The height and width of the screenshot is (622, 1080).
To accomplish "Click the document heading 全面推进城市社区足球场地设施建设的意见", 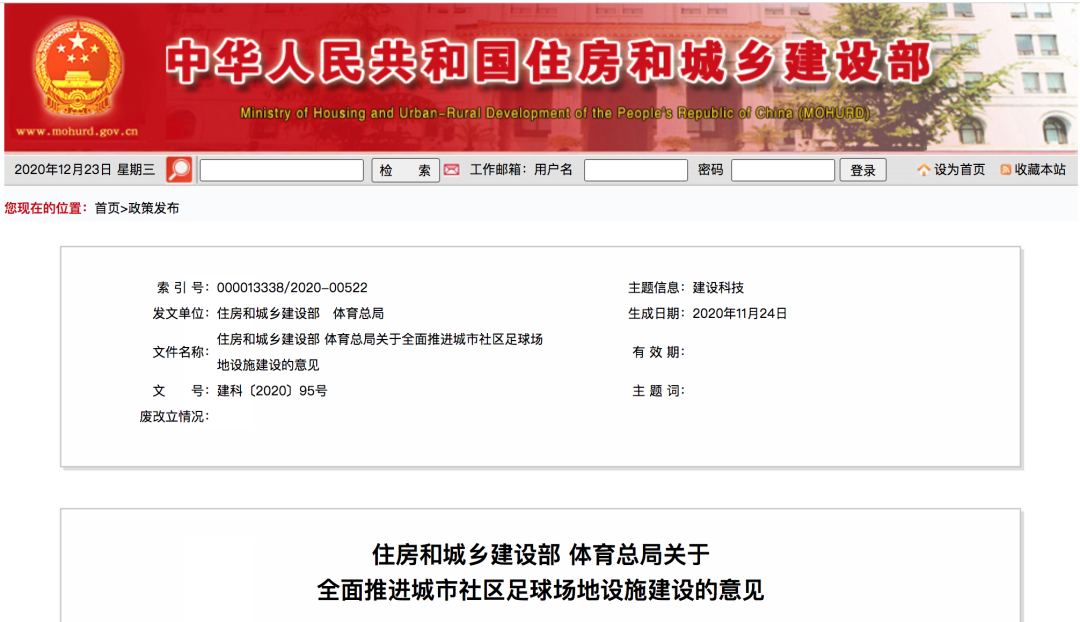I will (x=540, y=589).
